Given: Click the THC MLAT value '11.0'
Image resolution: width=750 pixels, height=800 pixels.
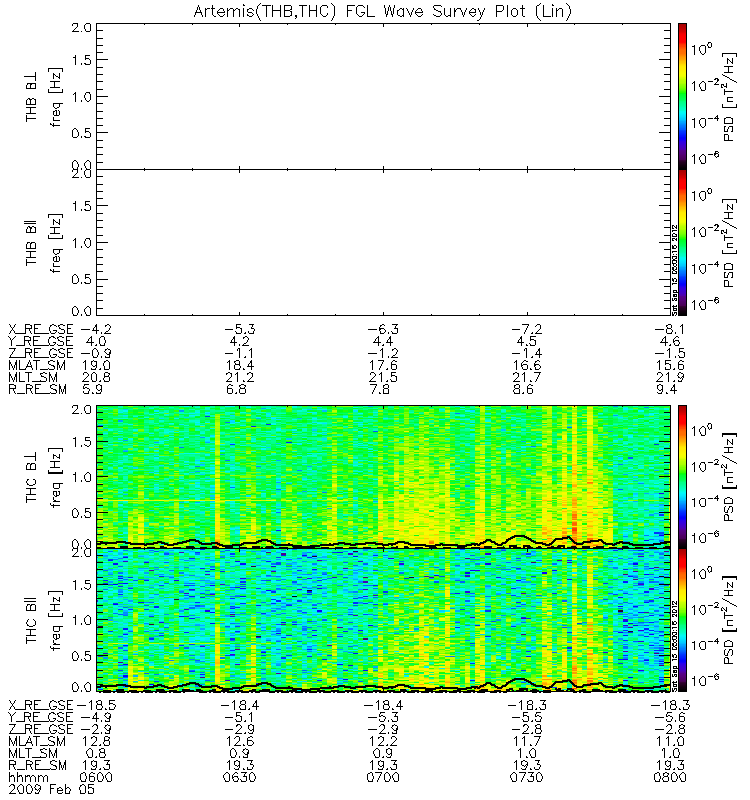Looking at the screenshot, I should (670, 742).
